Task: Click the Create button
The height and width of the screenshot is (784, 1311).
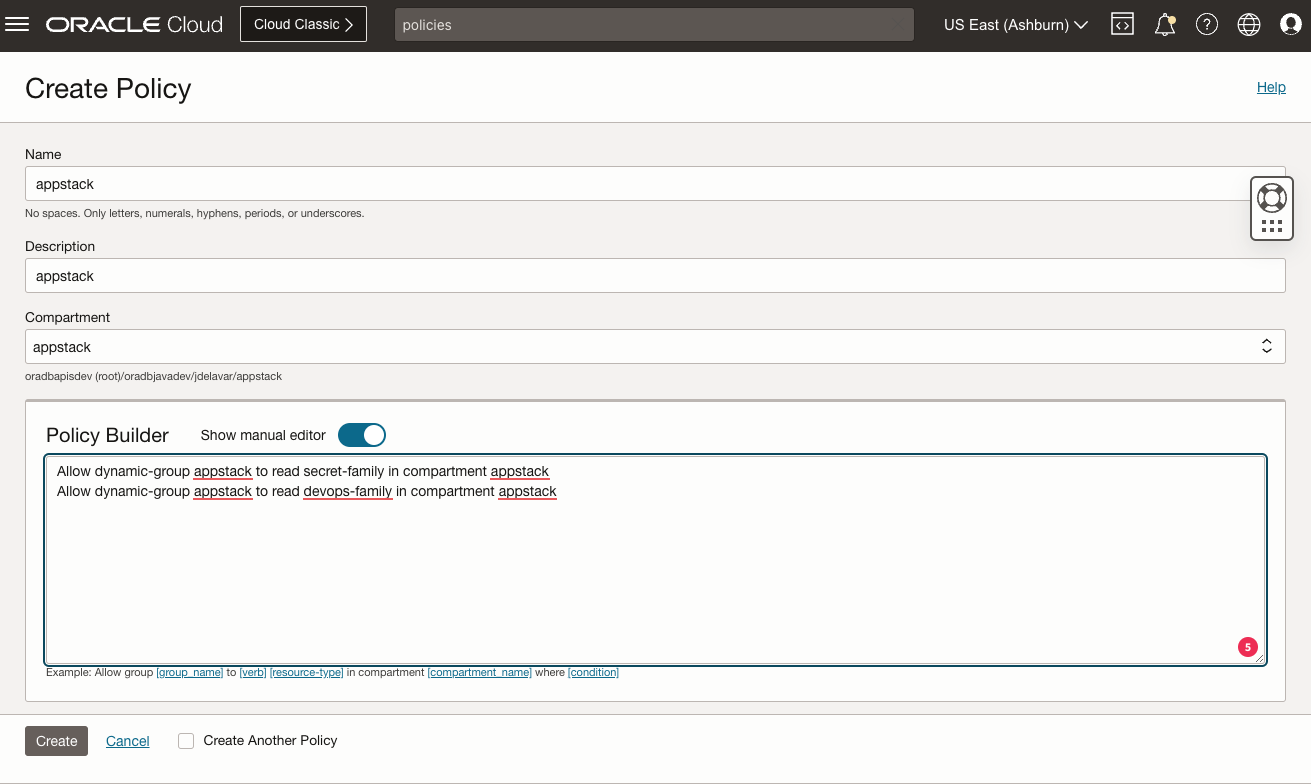Action: click(x=56, y=741)
